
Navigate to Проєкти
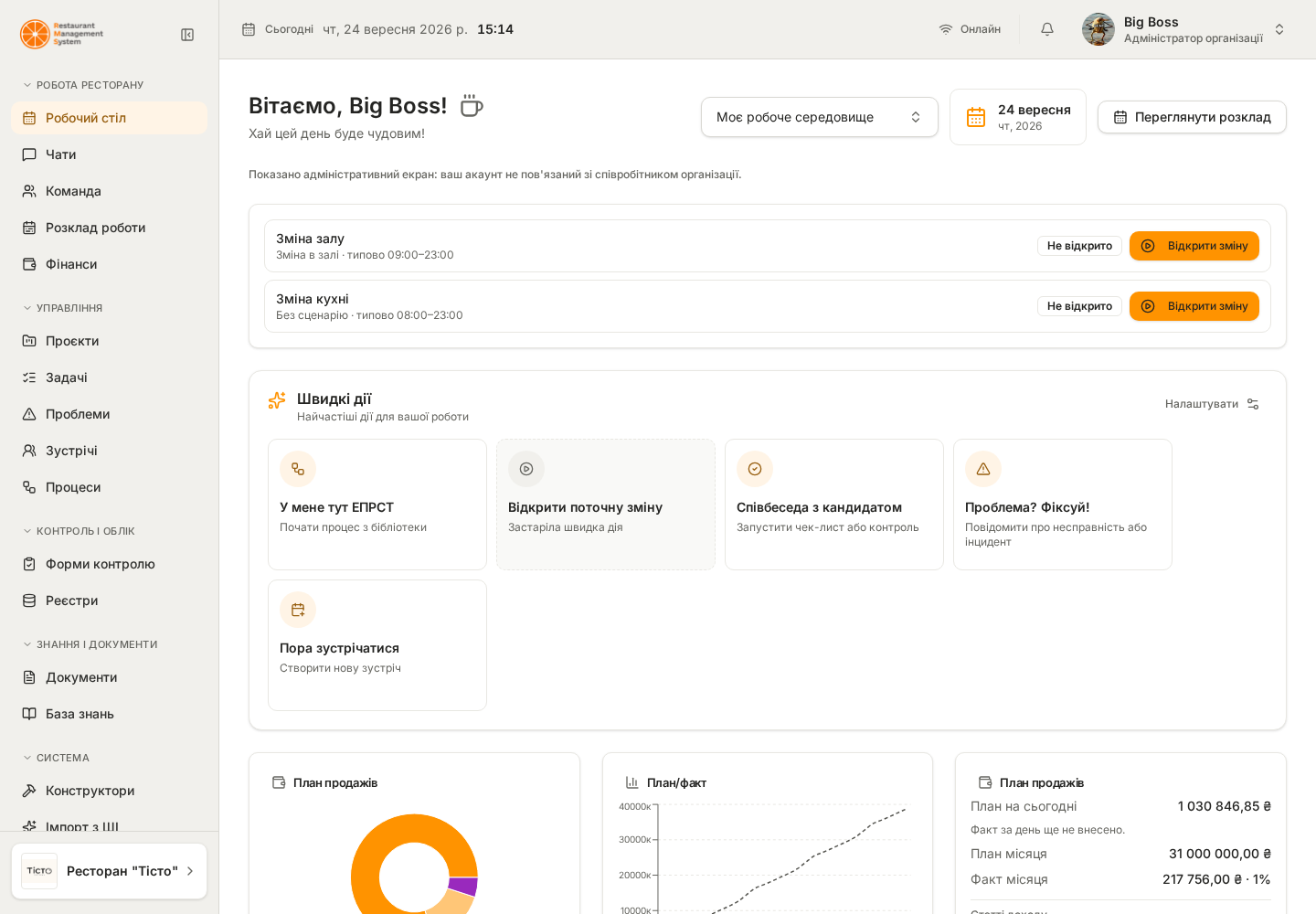click(110, 341)
